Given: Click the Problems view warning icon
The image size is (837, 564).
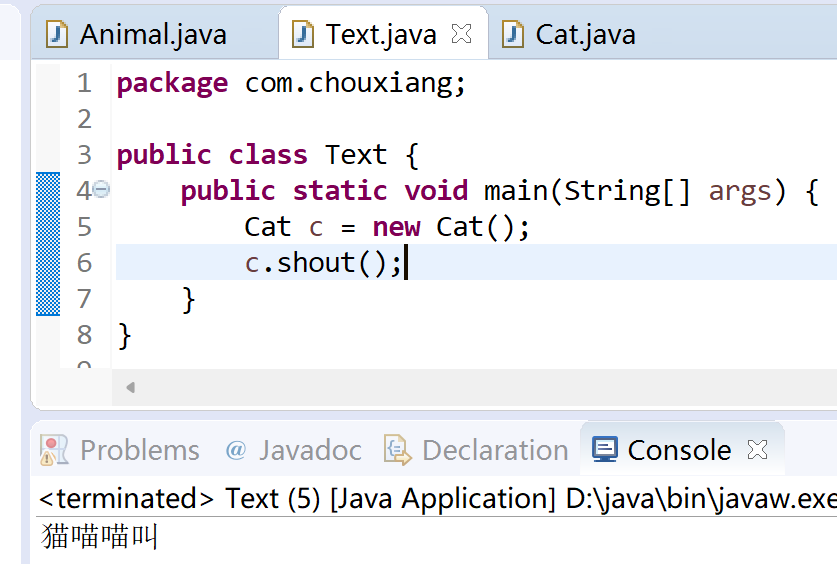Looking at the screenshot, I should (x=54, y=450).
